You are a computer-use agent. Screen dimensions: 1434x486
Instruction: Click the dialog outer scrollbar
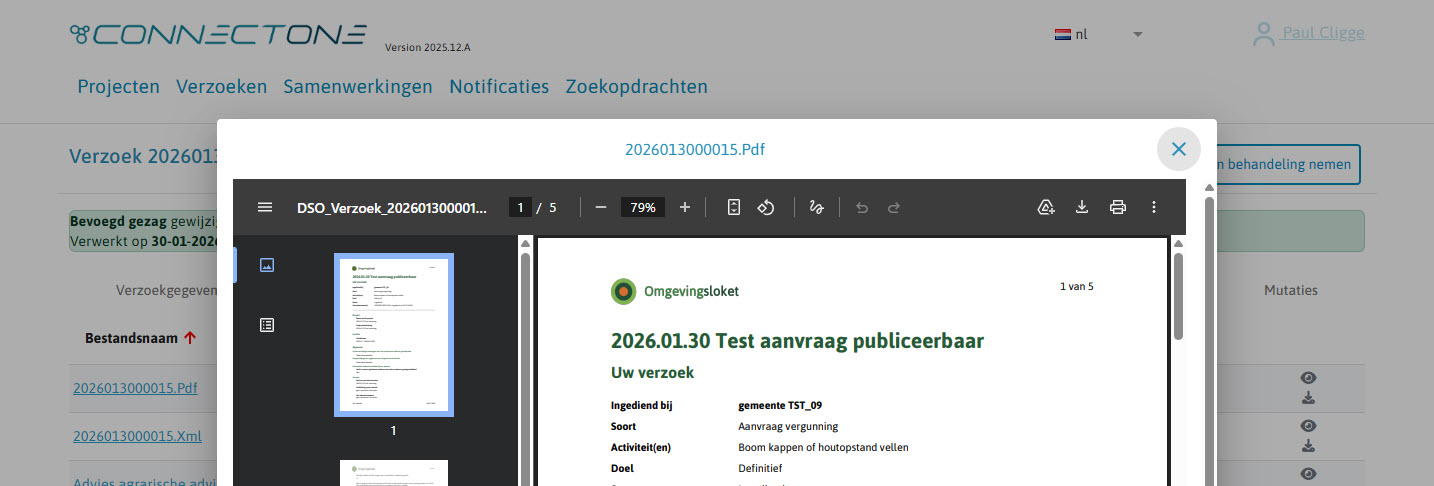[1209, 340]
